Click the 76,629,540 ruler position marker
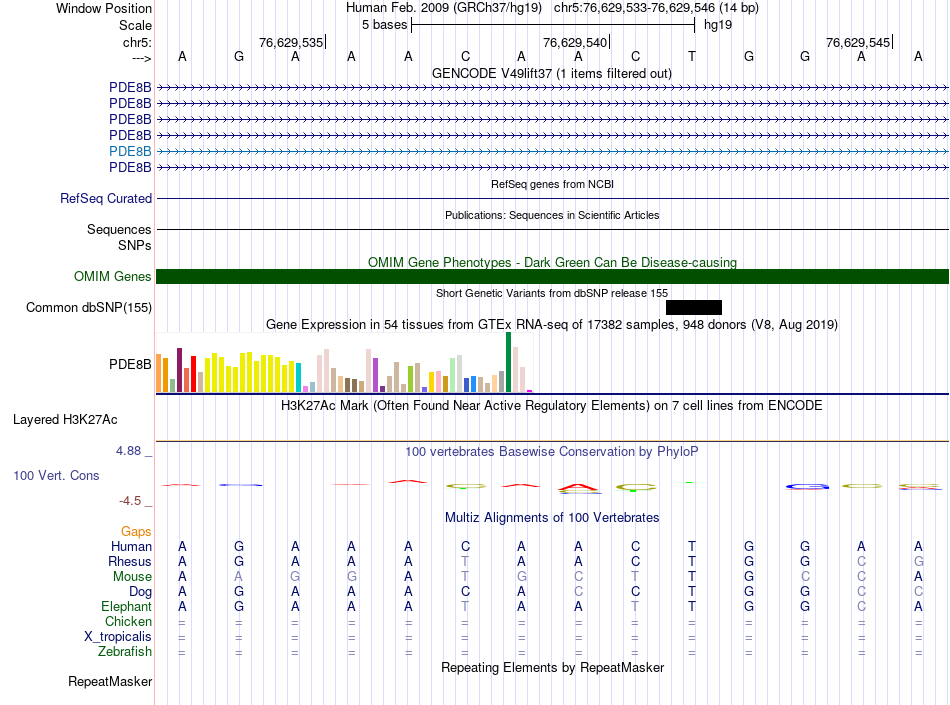The image size is (950, 705). click(576, 42)
